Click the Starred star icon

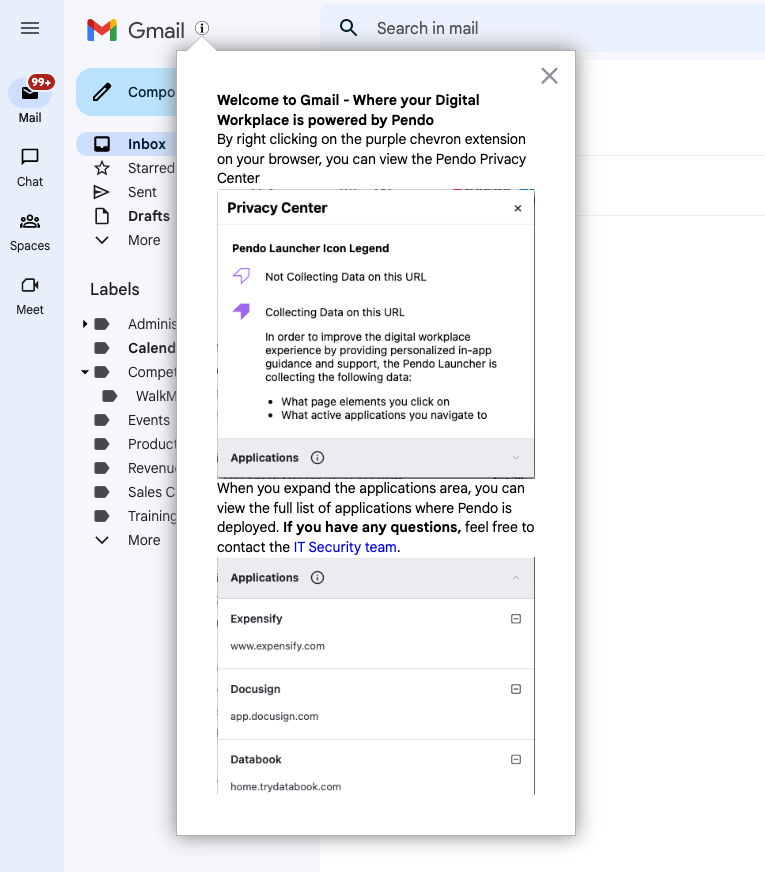(x=102, y=168)
